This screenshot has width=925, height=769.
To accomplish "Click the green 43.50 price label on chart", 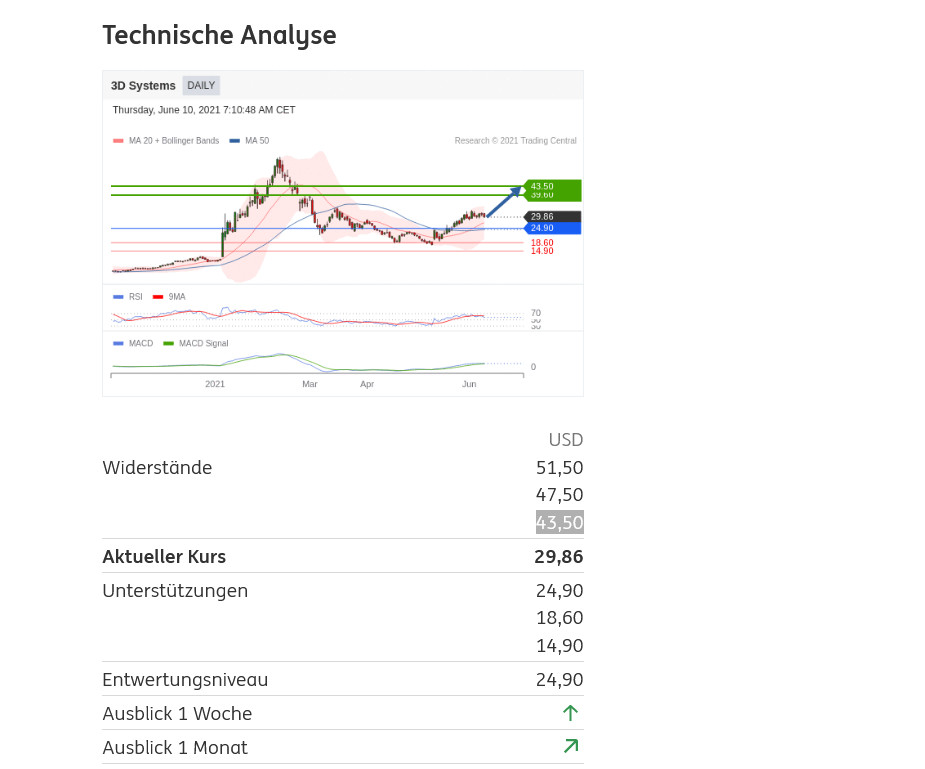I will pyautogui.click(x=551, y=186).
